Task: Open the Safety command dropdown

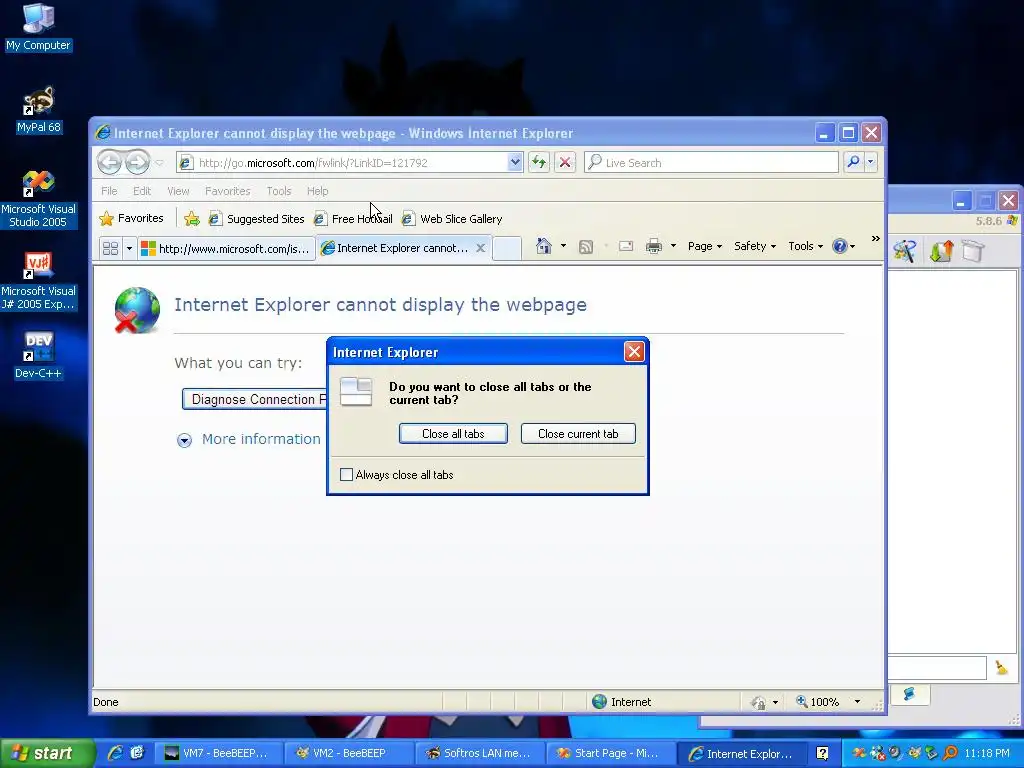Action: pyautogui.click(x=755, y=246)
